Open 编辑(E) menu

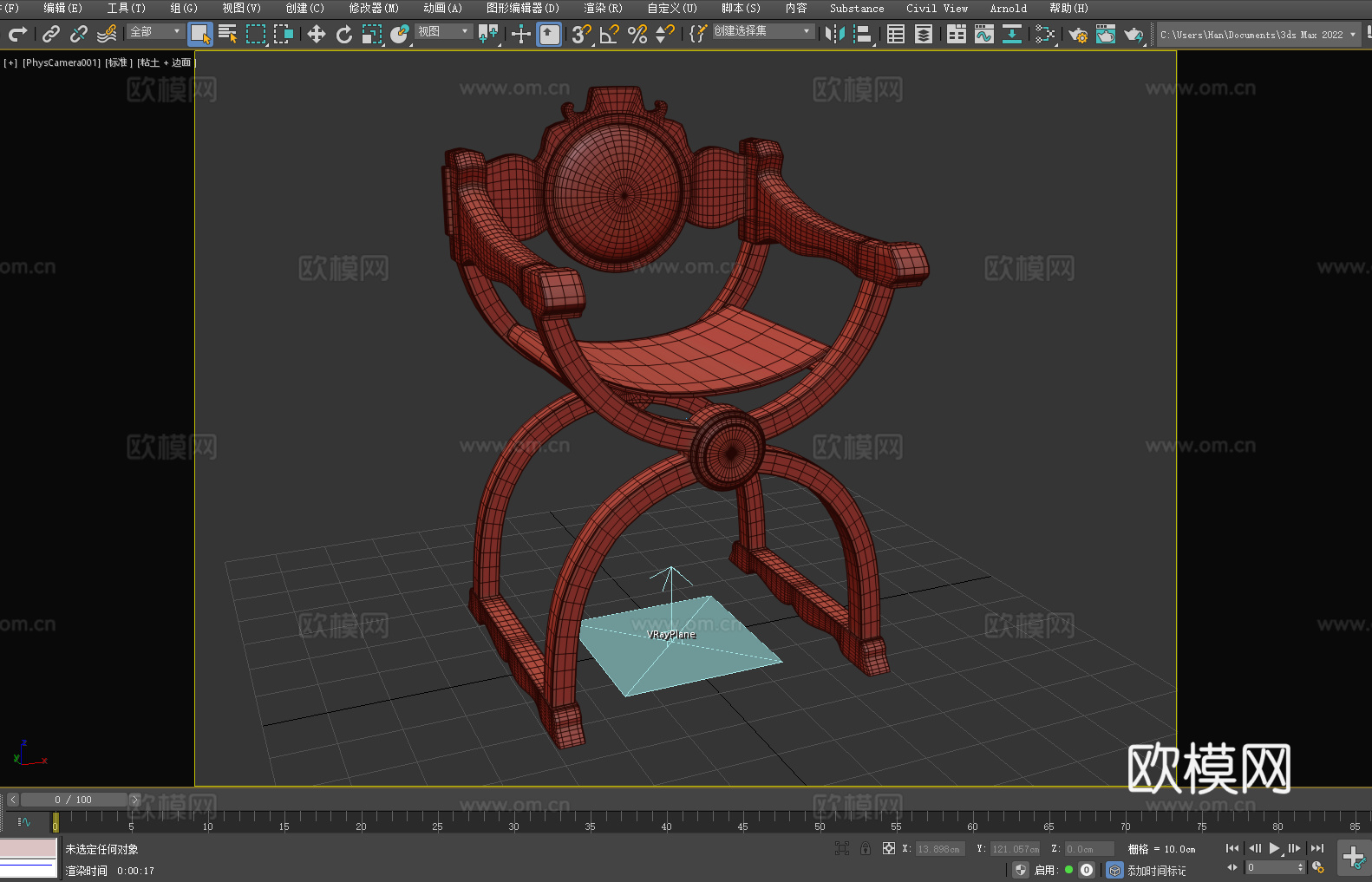(x=63, y=8)
